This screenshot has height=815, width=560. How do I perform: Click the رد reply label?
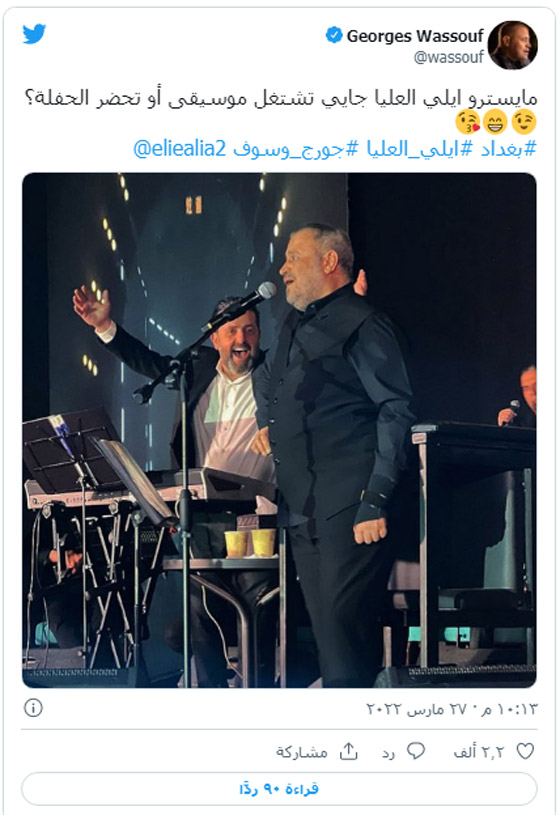388,753
